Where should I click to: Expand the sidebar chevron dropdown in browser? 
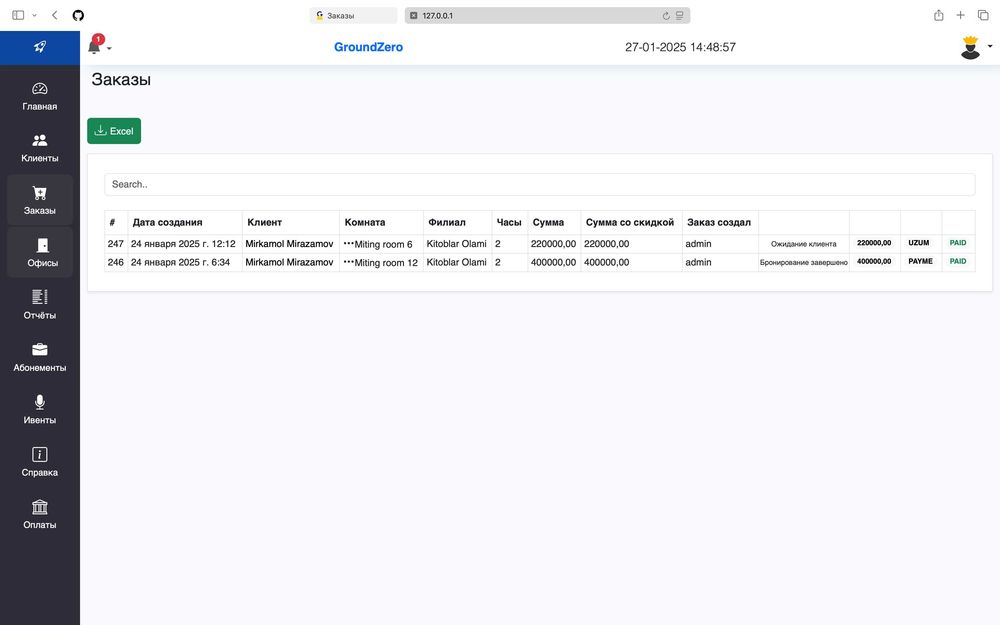pyautogui.click(x=34, y=15)
